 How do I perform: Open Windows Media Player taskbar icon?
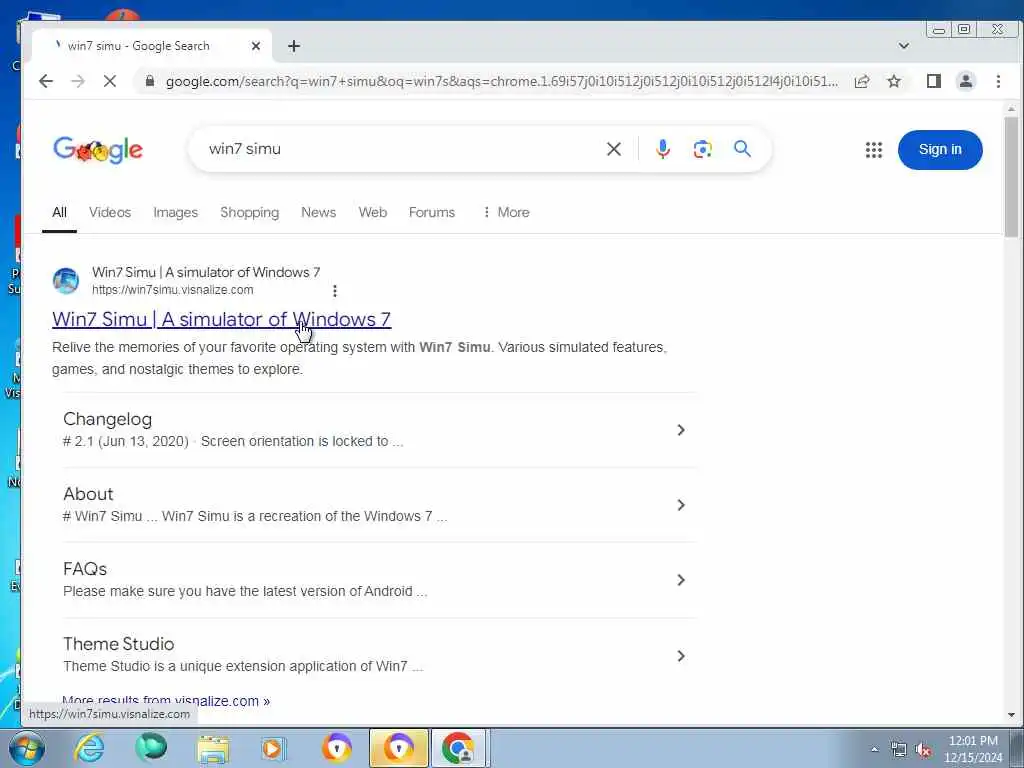[272, 748]
